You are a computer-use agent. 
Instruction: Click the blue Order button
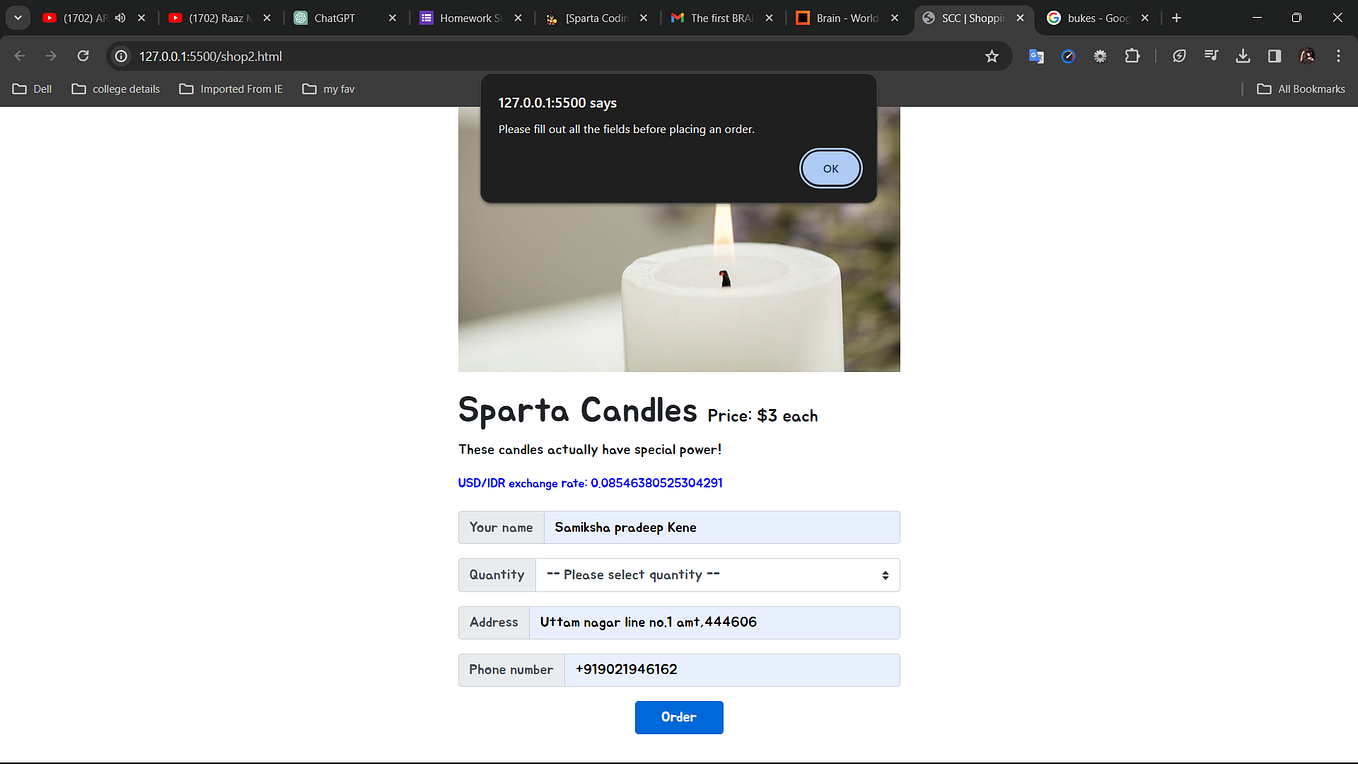tap(679, 717)
